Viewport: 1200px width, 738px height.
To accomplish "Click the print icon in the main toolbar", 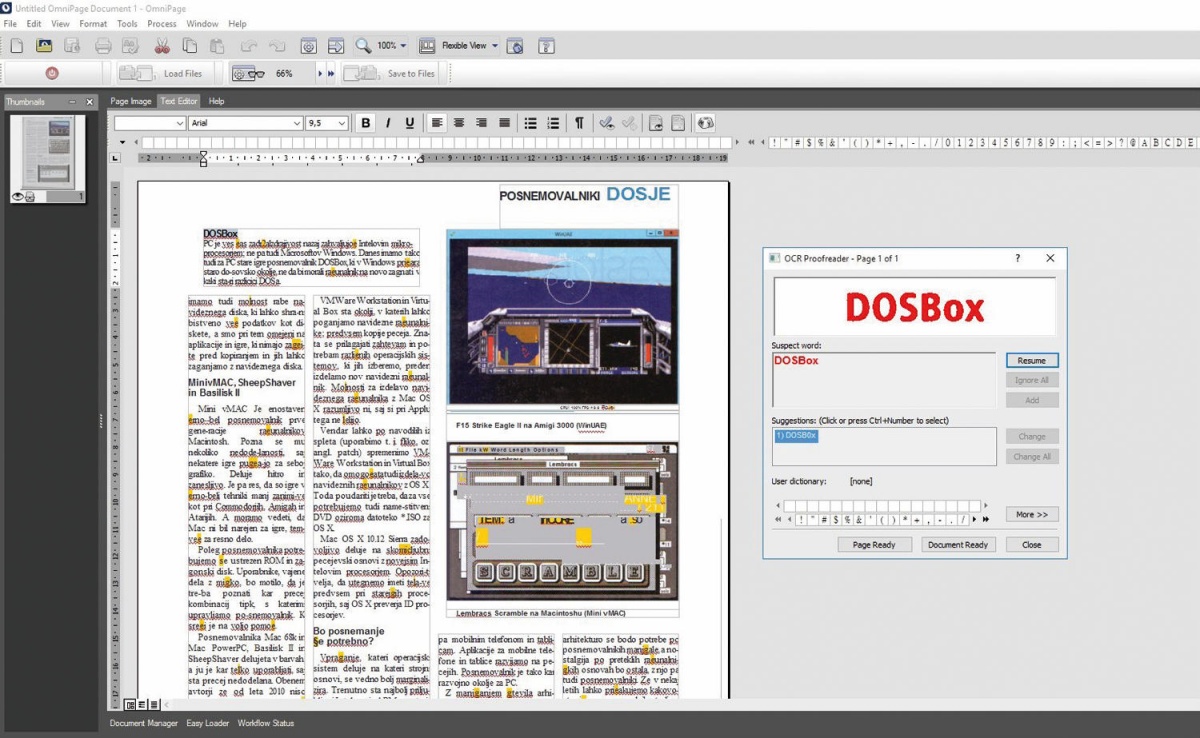I will pos(102,46).
